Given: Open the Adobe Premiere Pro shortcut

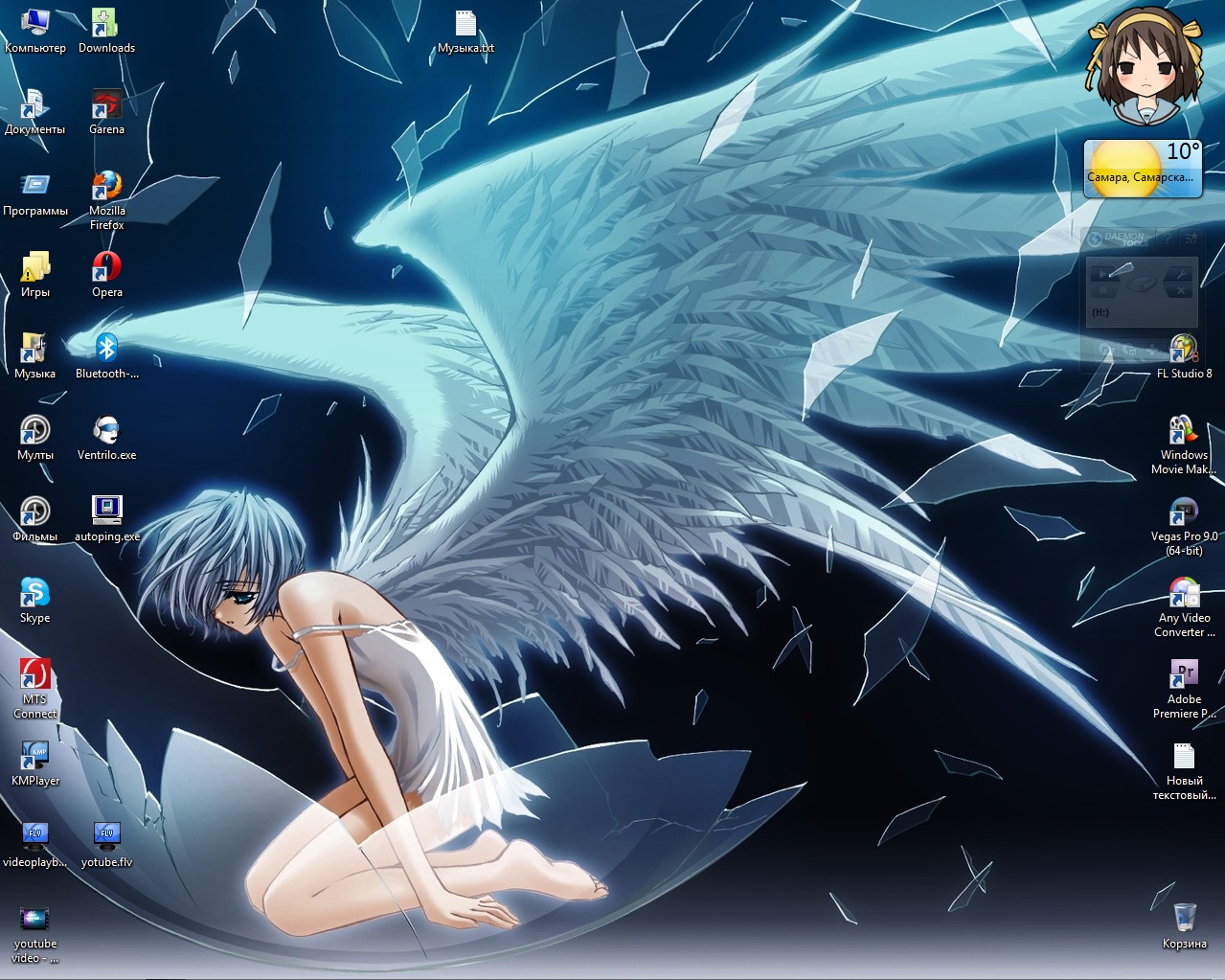Looking at the screenshot, I should pyautogui.click(x=1184, y=675).
